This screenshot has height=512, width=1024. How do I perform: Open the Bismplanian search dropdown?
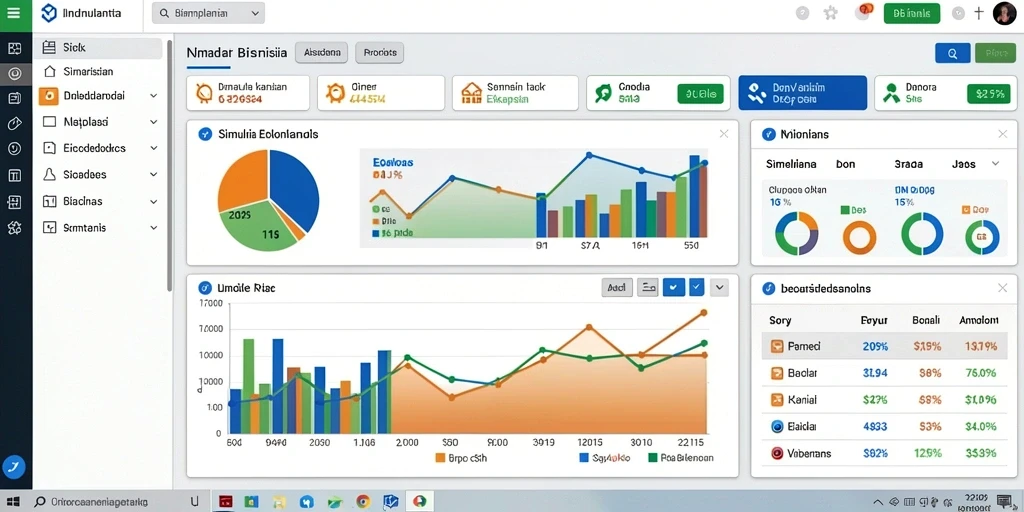208,13
